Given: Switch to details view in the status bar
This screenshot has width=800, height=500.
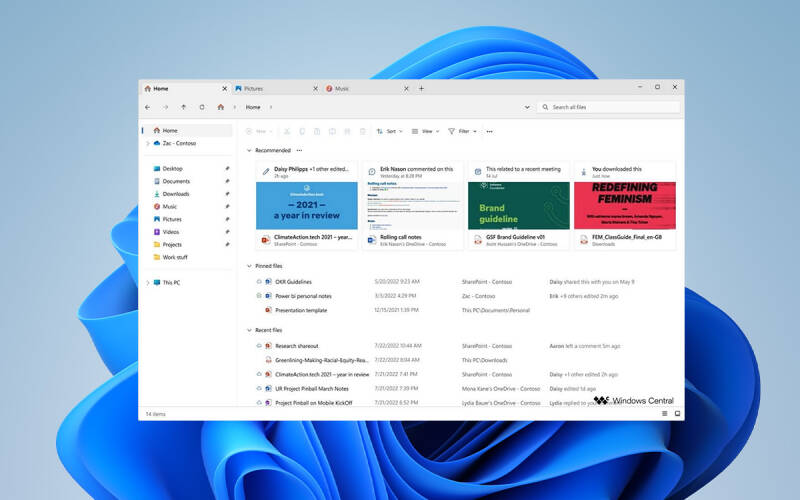Looking at the screenshot, I should tap(664, 414).
